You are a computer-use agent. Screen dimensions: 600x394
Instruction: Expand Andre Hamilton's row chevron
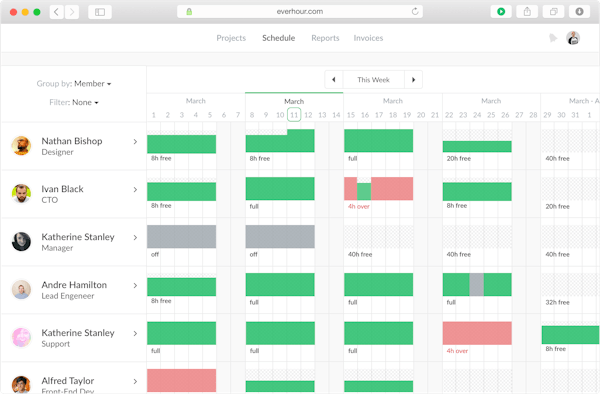pos(135,285)
